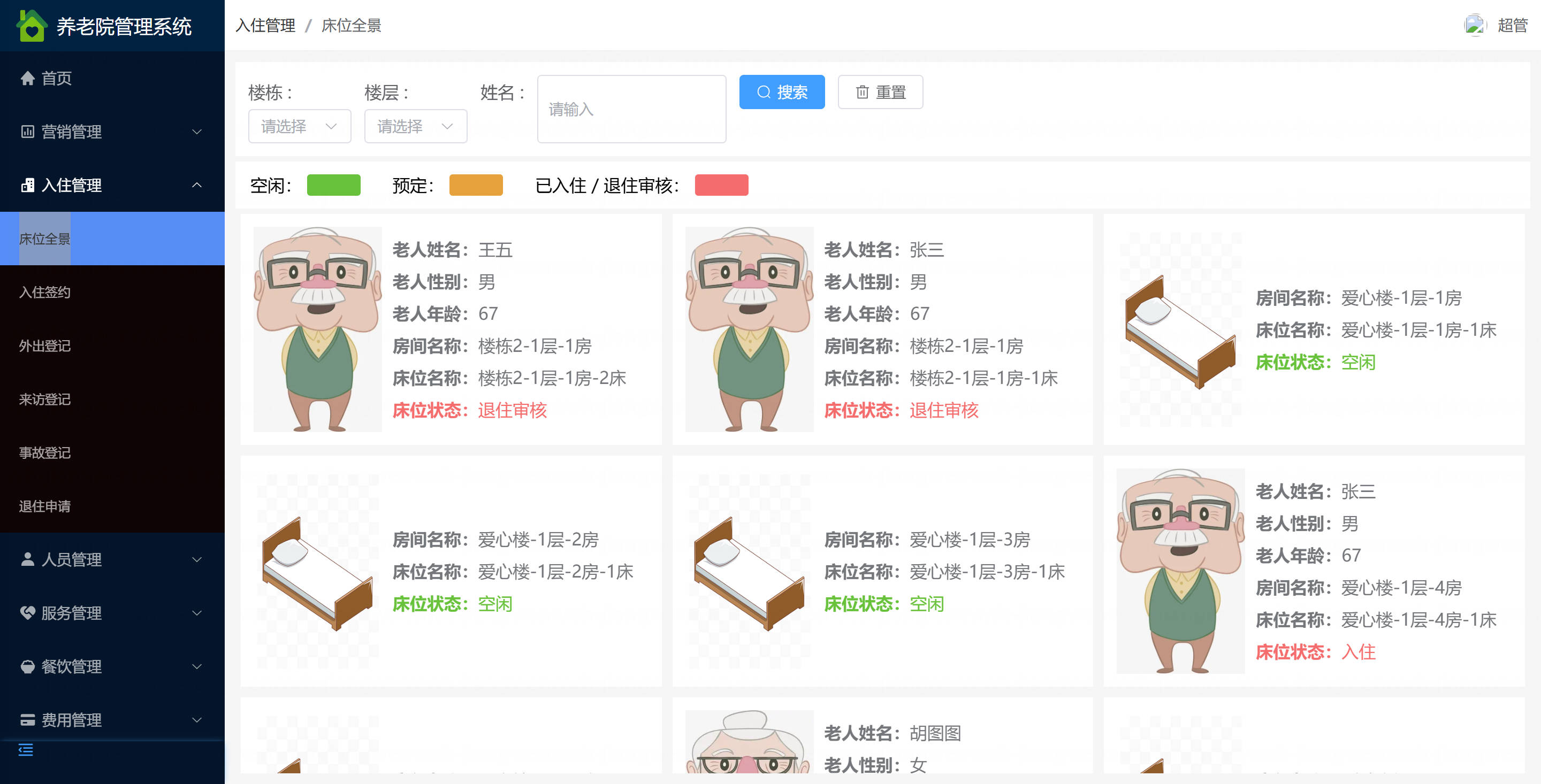Screen dimensions: 1541x784
Task: Click the 空闲 status of 爱心楼-1层-3房-1床
Action: 927,604
